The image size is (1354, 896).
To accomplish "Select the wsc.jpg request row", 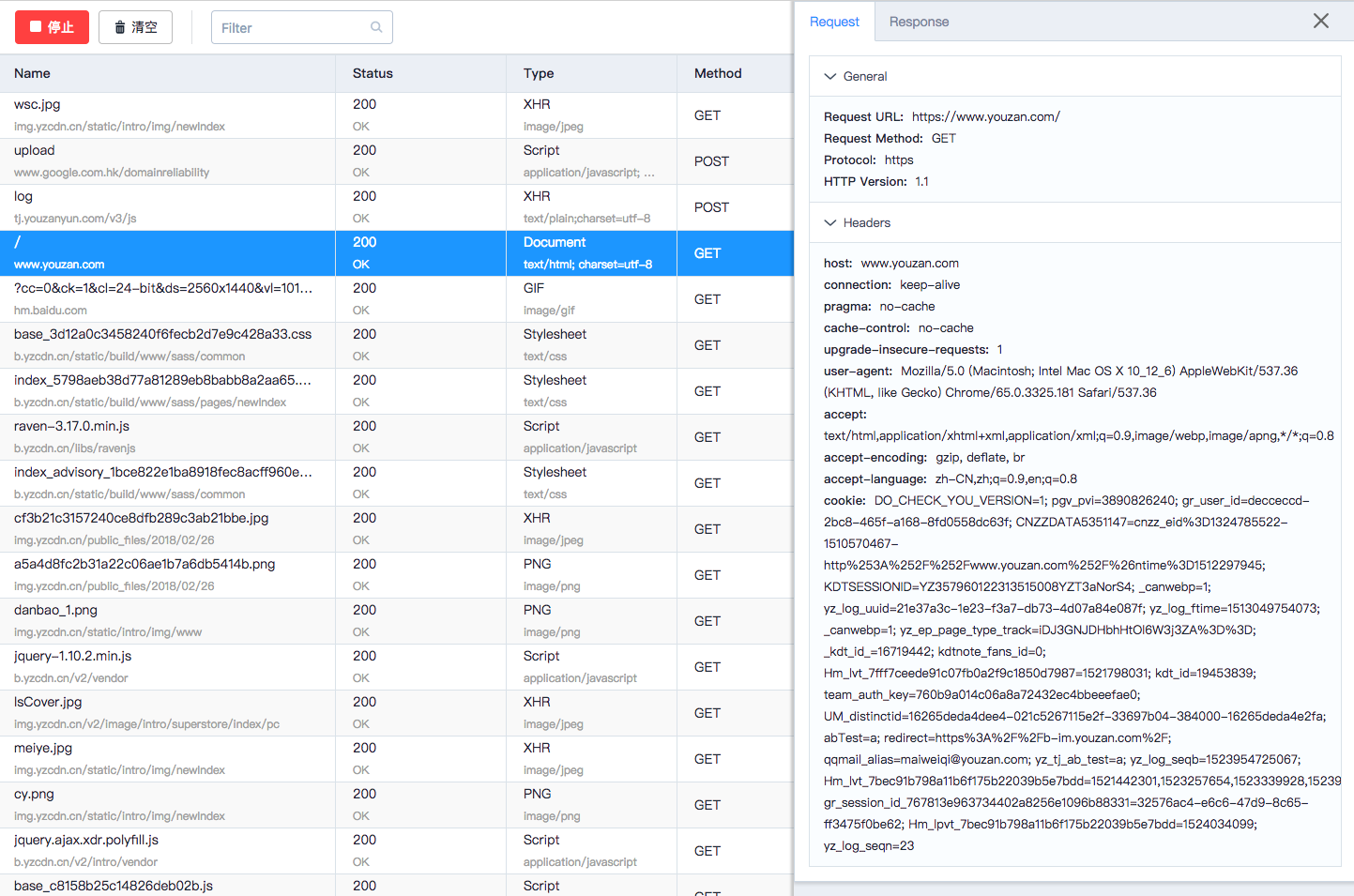I will point(396,115).
